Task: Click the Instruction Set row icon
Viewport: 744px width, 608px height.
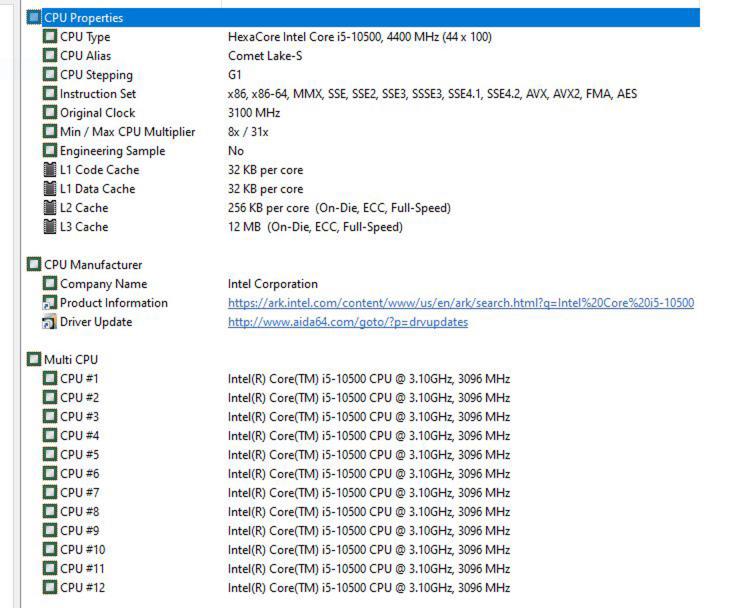Action: (49, 94)
